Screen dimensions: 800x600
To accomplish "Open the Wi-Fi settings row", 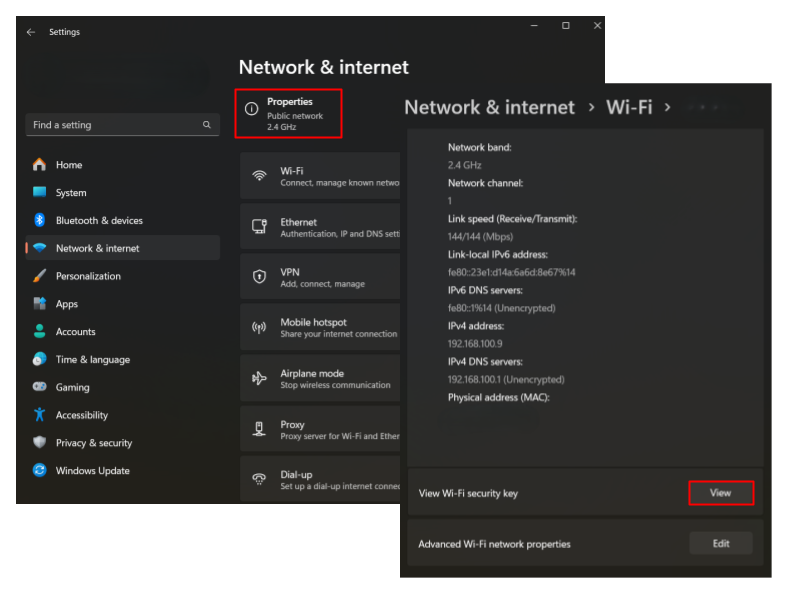I will (x=320, y=176).
